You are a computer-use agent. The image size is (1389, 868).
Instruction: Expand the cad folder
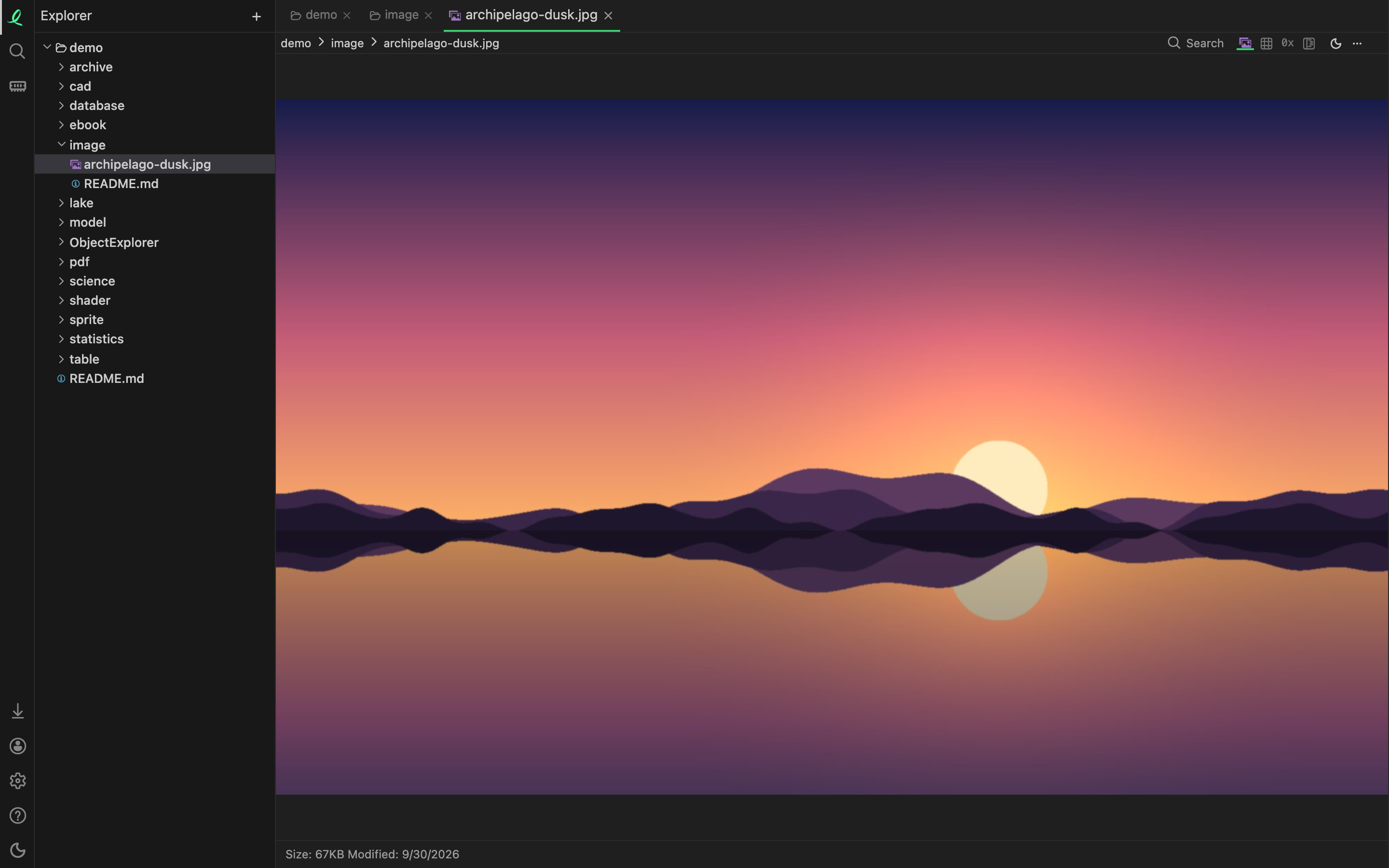(61, 86)
